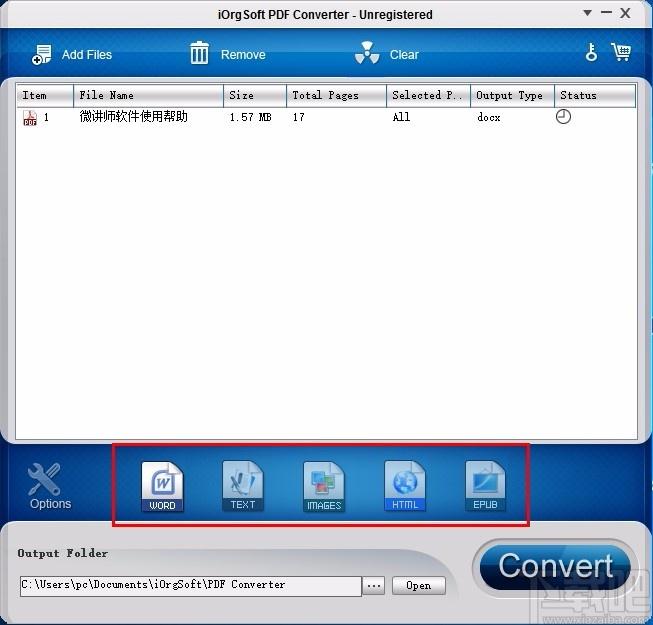Click the Total Pages column header
Image resolution: width=653 pixels, height=625 pixels.
337,95
